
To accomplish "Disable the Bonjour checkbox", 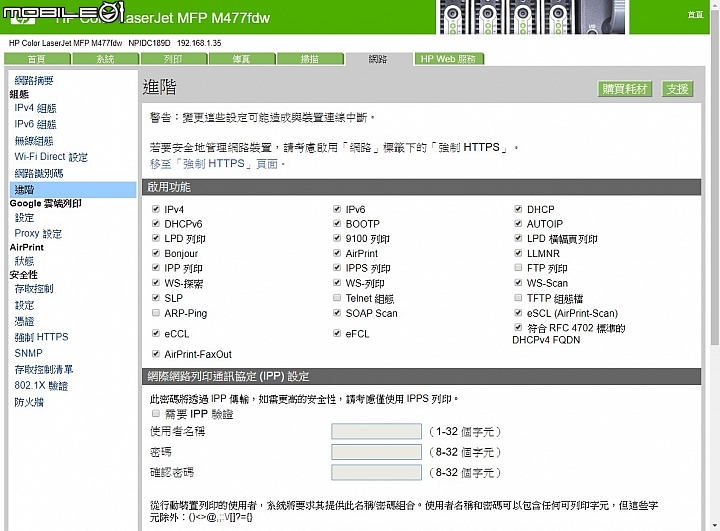I will pos(156,253).
